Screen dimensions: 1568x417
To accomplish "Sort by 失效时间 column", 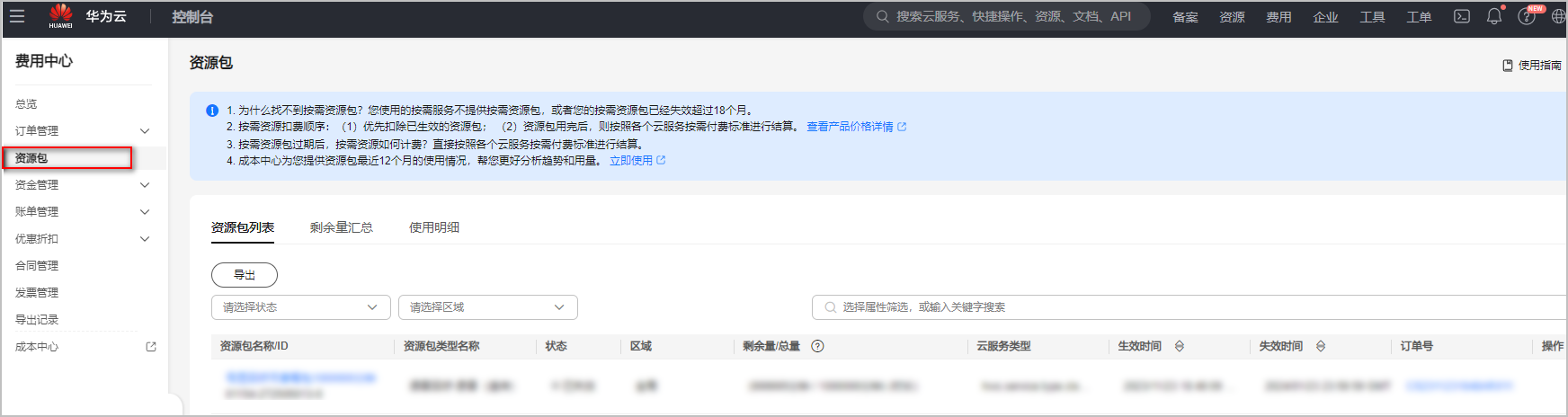I will point(1321,346).
